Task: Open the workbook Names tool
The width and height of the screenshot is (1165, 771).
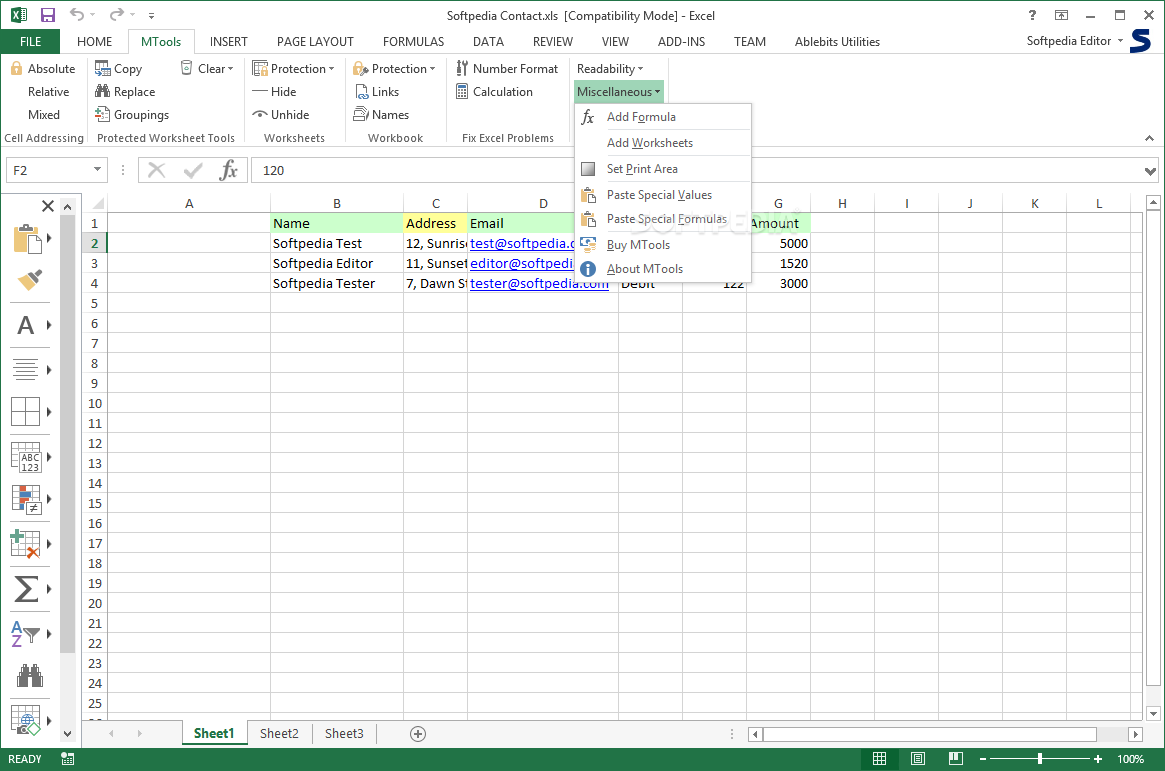Action: (x=381, y=114)
